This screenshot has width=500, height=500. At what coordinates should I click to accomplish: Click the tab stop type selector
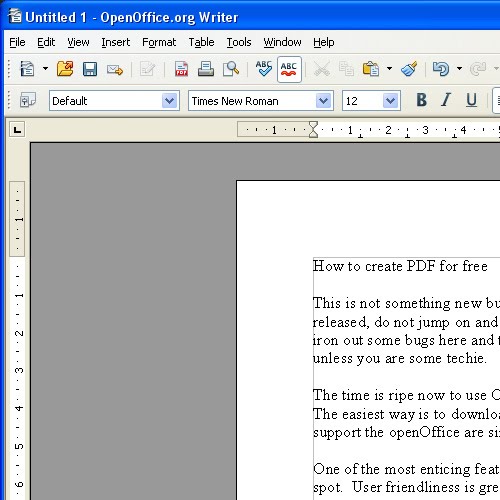click(x=17, y=130)
